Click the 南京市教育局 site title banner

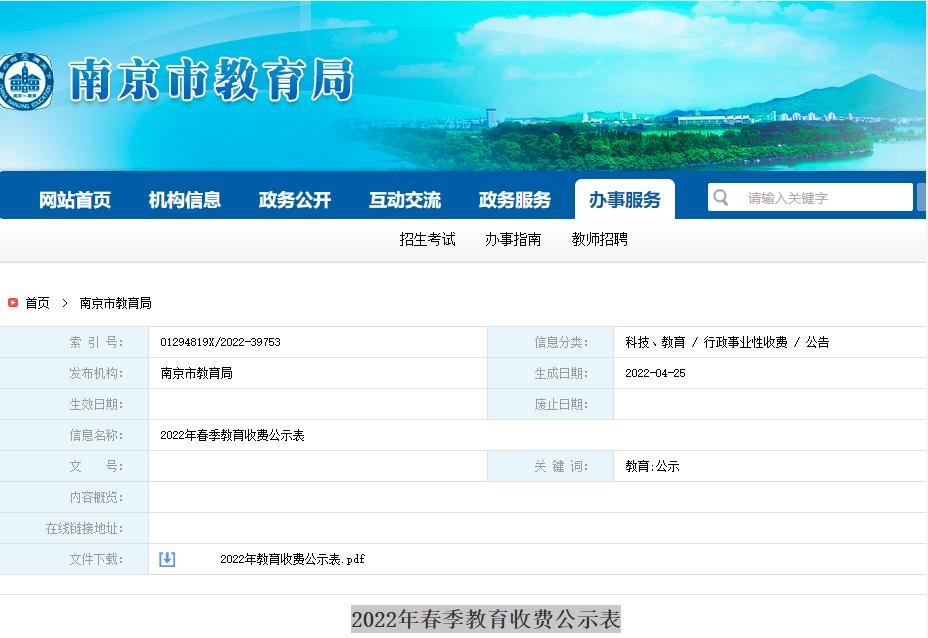pos(211,80)
